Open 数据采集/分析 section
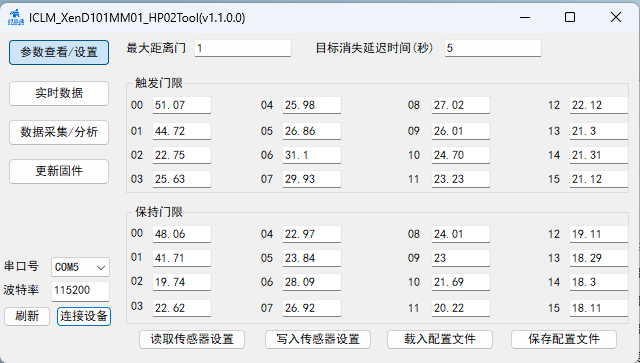This screenshot has width=640, height=363. point(59,132)
